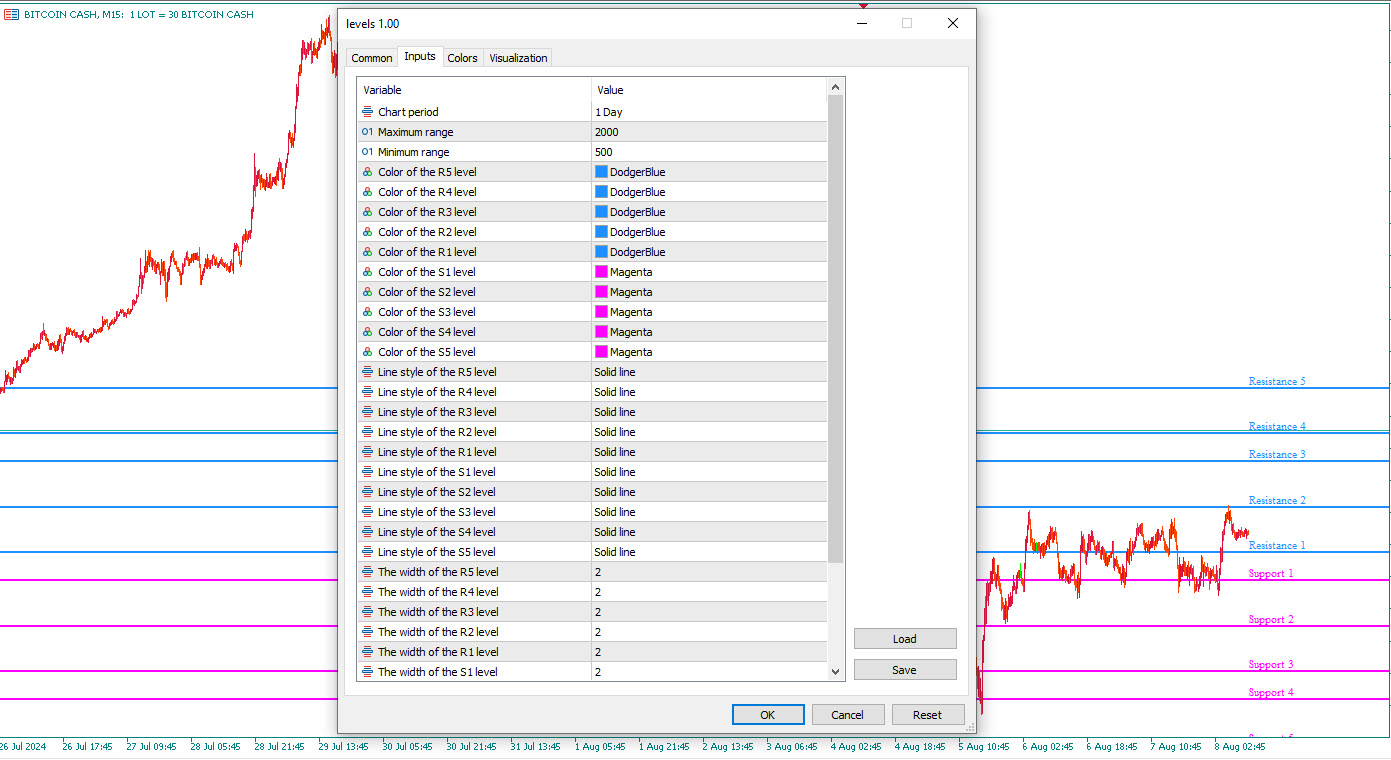Click the Maximum range integer icon
Viewport: 1391px width, 760px height.
[x=367, y=132]
